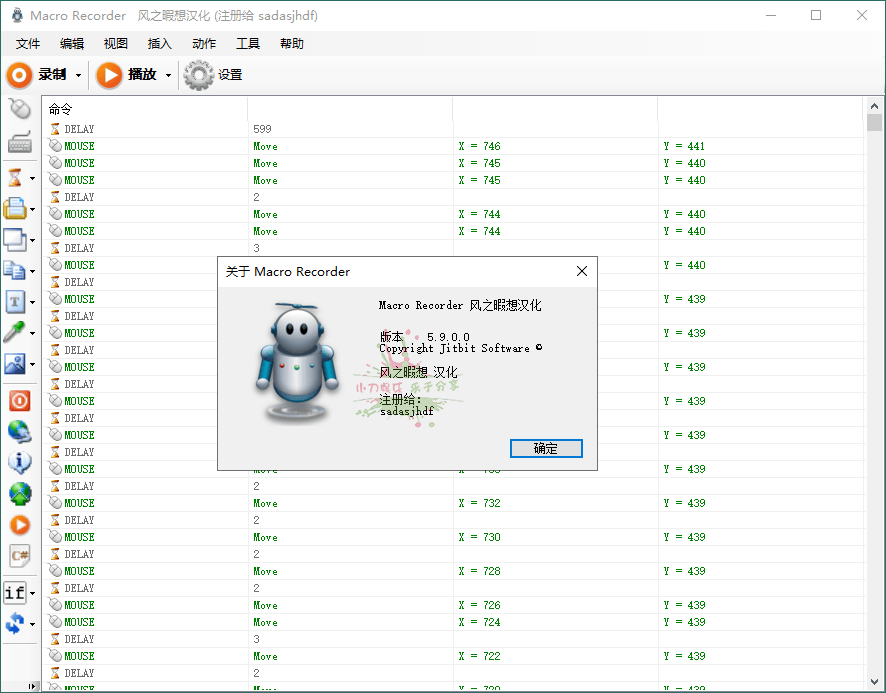Image resolution: width=886 pixels, height=693 pixels.
Task: Click the orange play macro sidebar icon
Action: (19, 524)
